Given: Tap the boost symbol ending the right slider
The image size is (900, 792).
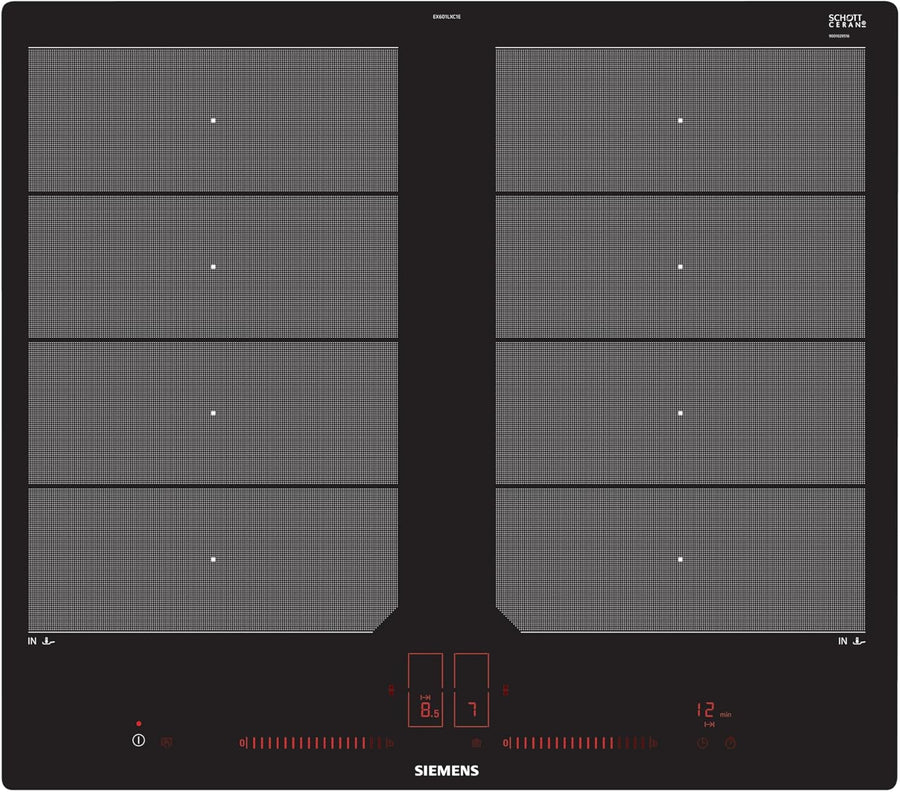Looking at the screenshot, I should (x=655, y=743).
